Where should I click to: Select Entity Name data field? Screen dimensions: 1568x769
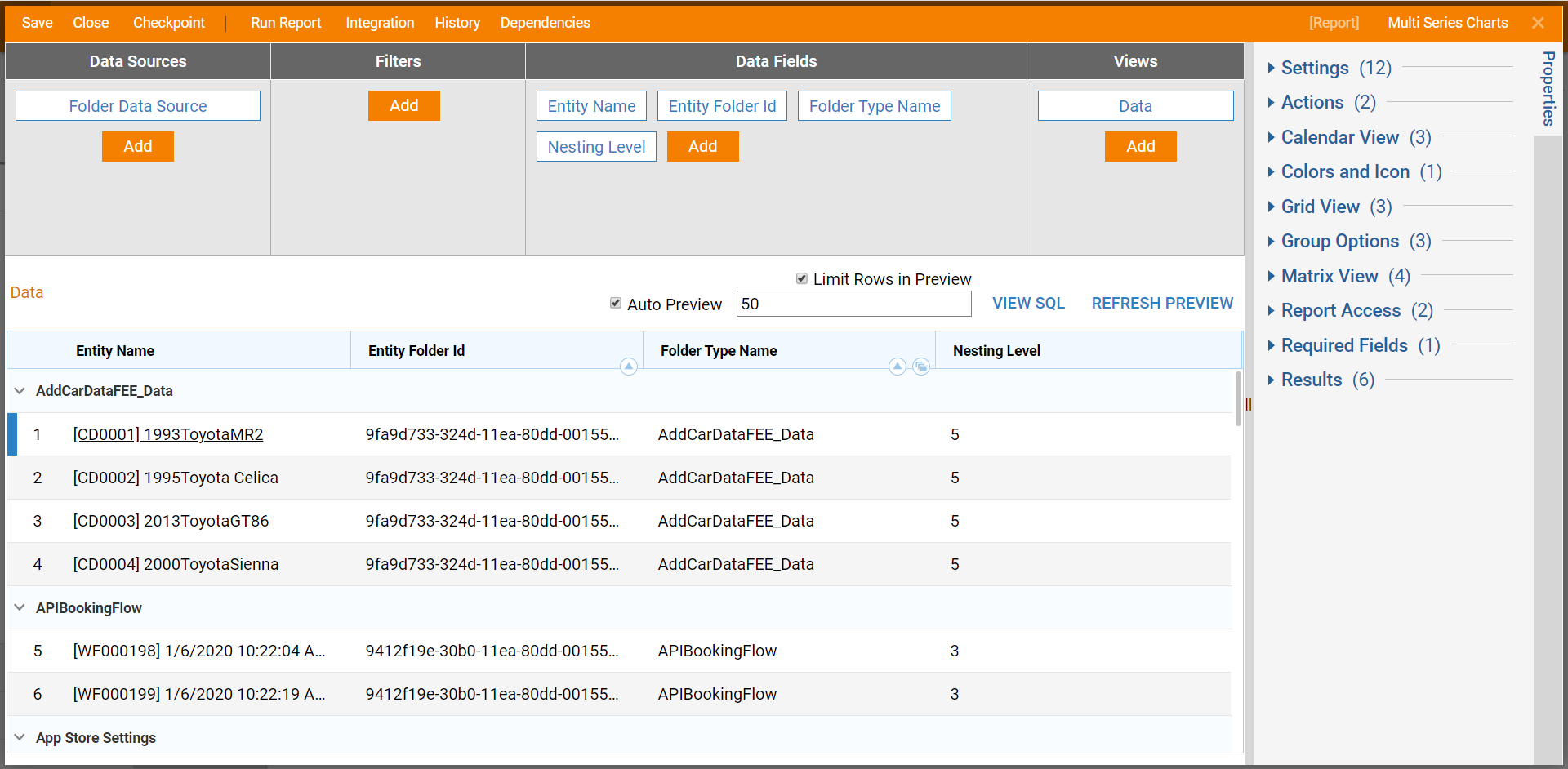[591, 106]
